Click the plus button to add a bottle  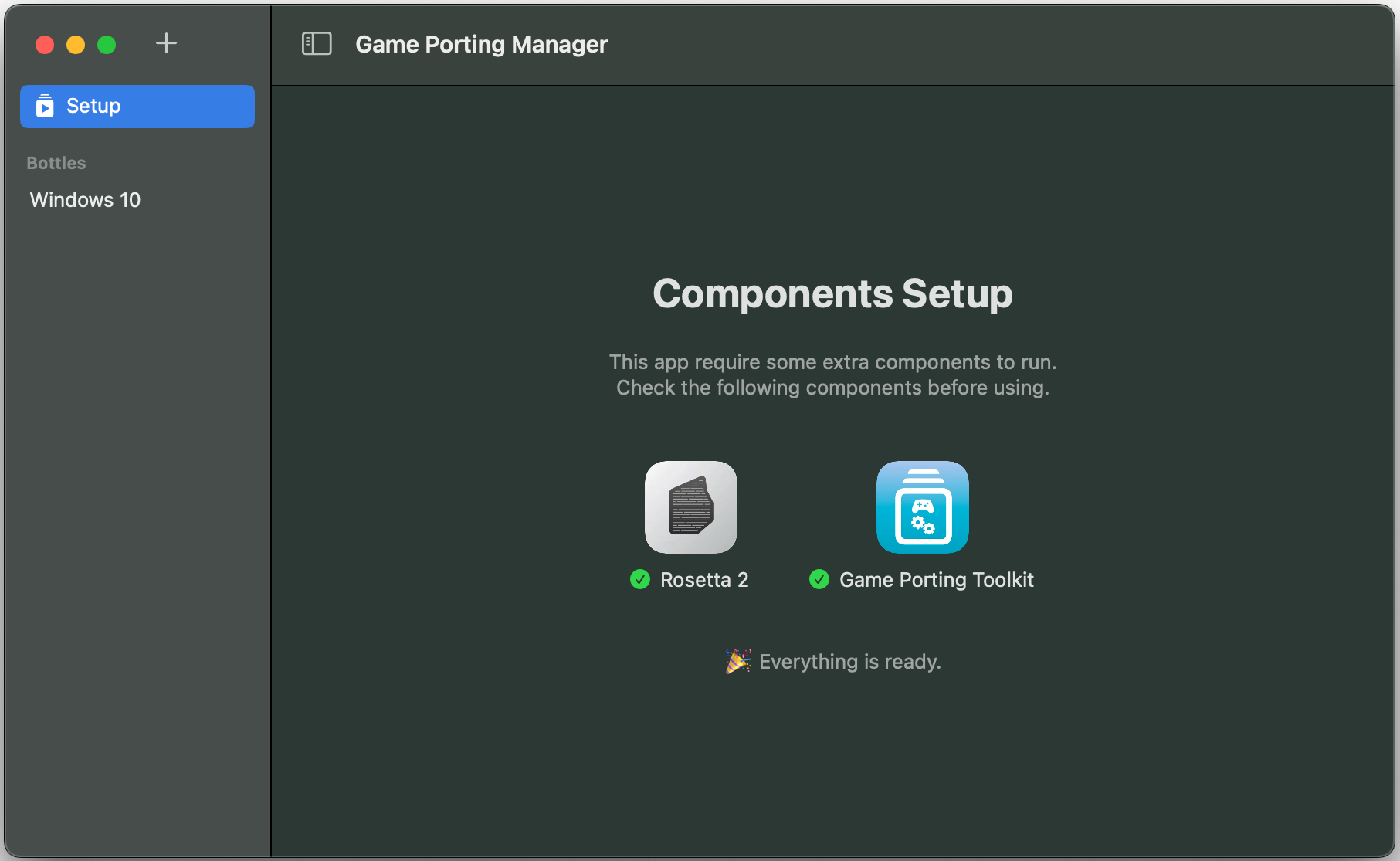(166, 43)
